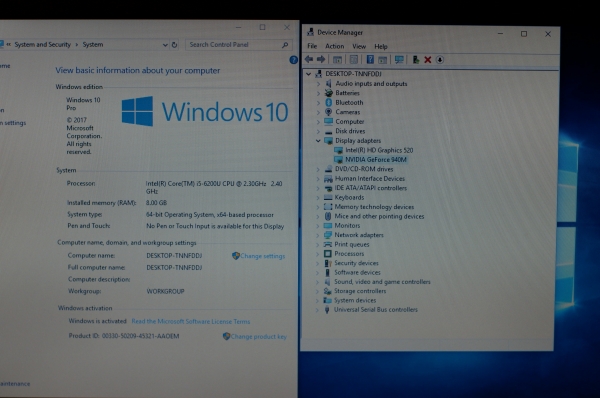The image size is (600, 398).
Task: Open Read the Microsoft Software License Terms link
Action: click(x=191, y=321)
